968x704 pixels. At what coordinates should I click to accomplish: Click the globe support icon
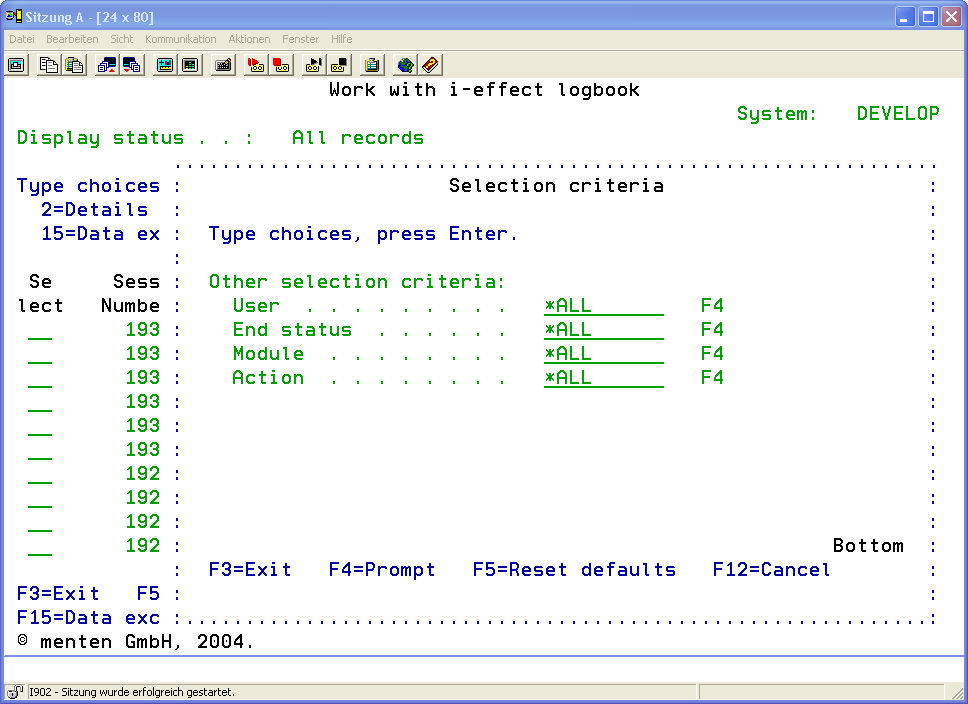[405, 65]
